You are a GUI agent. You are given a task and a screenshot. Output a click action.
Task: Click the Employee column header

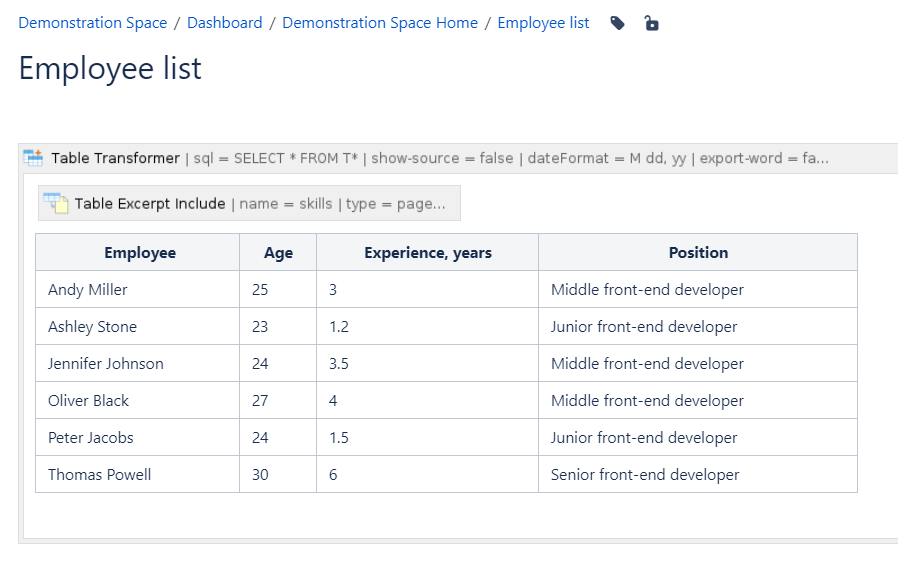(139, 253)
